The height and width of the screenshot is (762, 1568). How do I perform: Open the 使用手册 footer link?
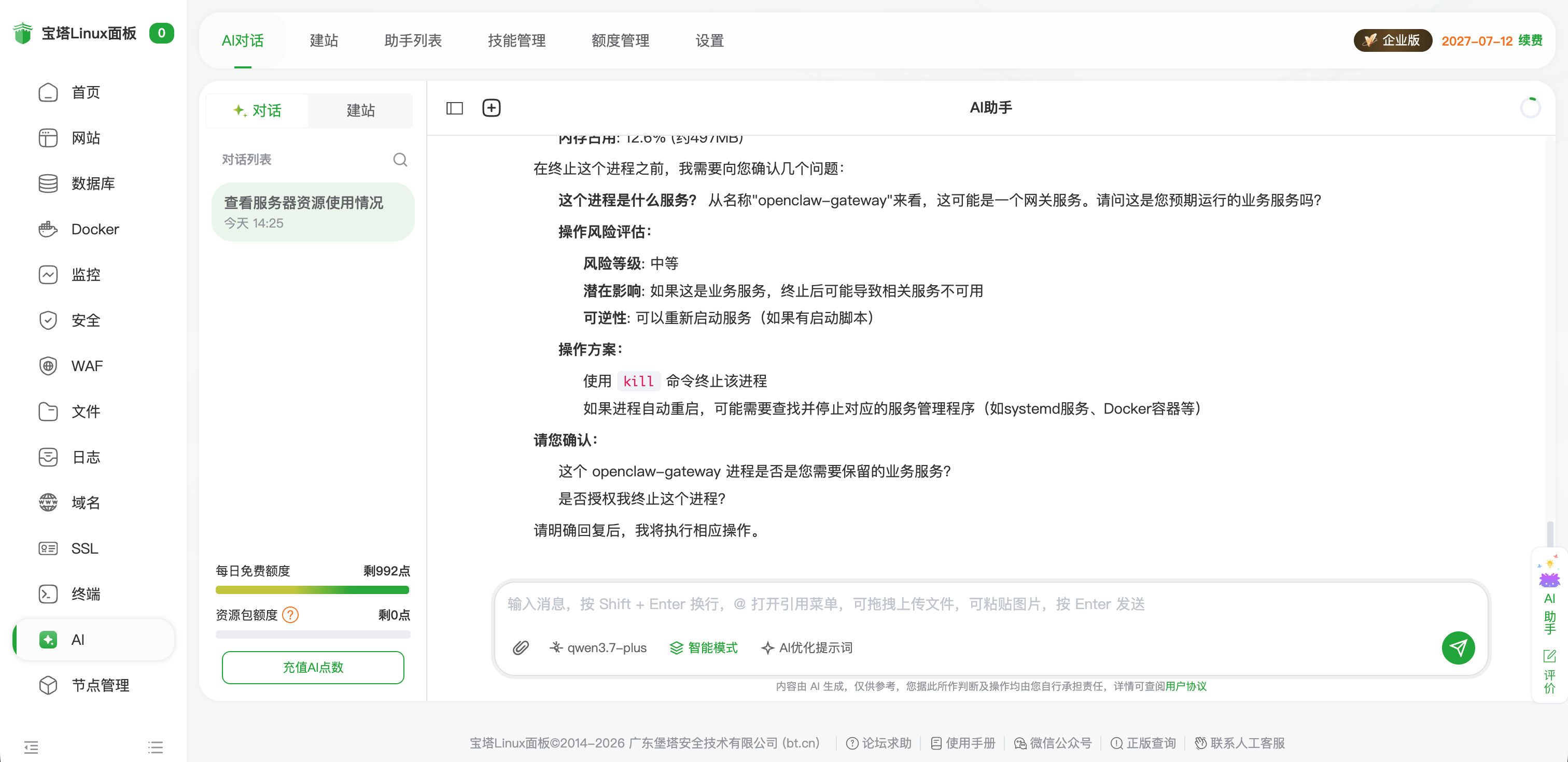[x=963, y=743]
